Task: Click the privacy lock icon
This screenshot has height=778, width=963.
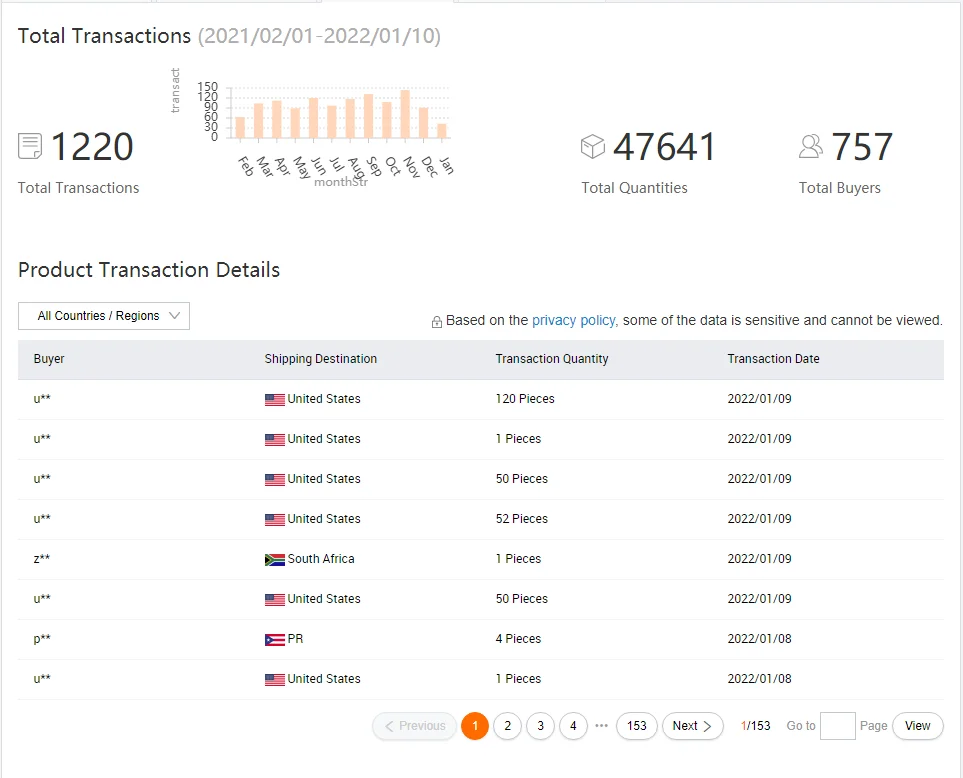Action: (x=437, y=322)
